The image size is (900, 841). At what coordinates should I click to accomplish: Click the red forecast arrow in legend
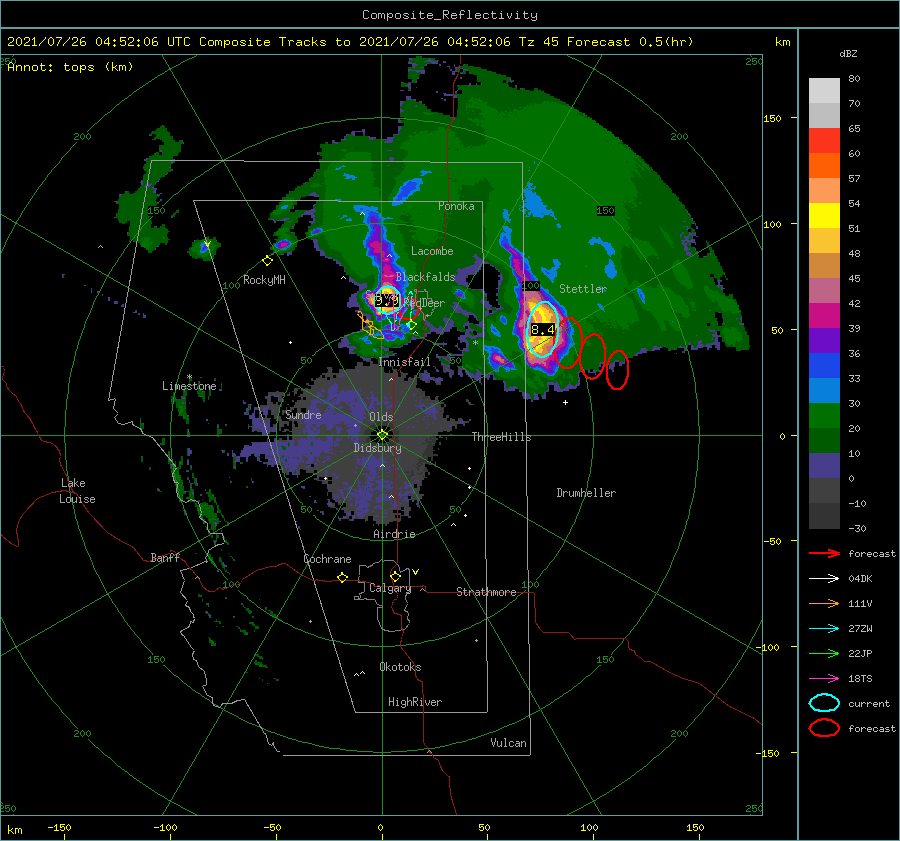[824, 553]
